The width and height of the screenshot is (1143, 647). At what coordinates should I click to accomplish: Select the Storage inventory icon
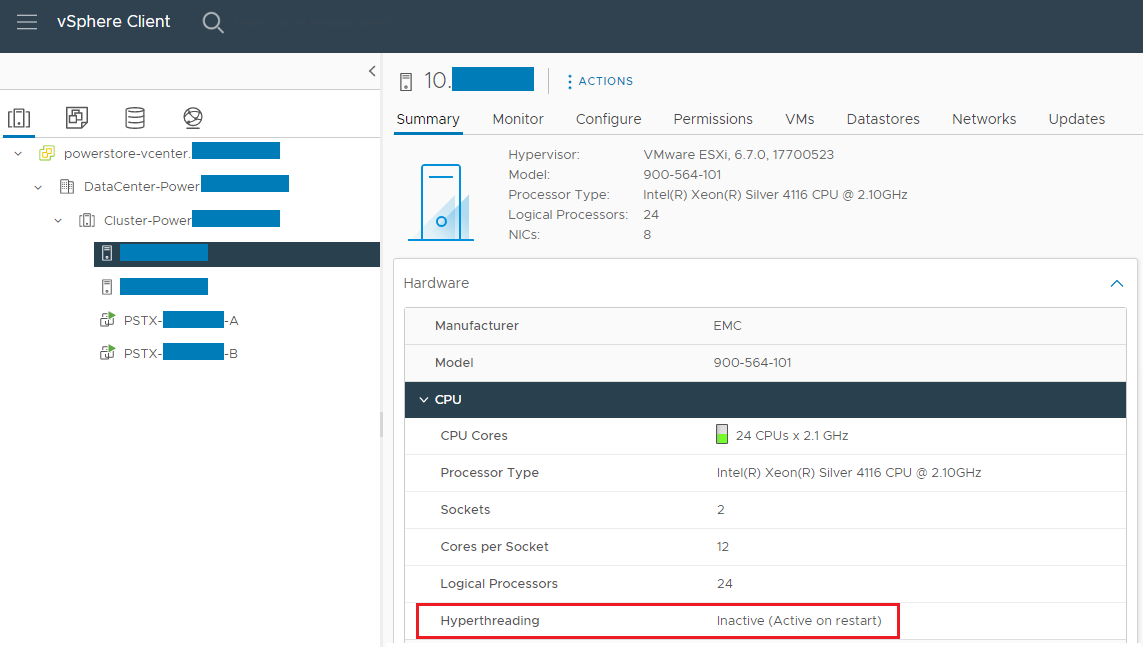tap(134, 117)
